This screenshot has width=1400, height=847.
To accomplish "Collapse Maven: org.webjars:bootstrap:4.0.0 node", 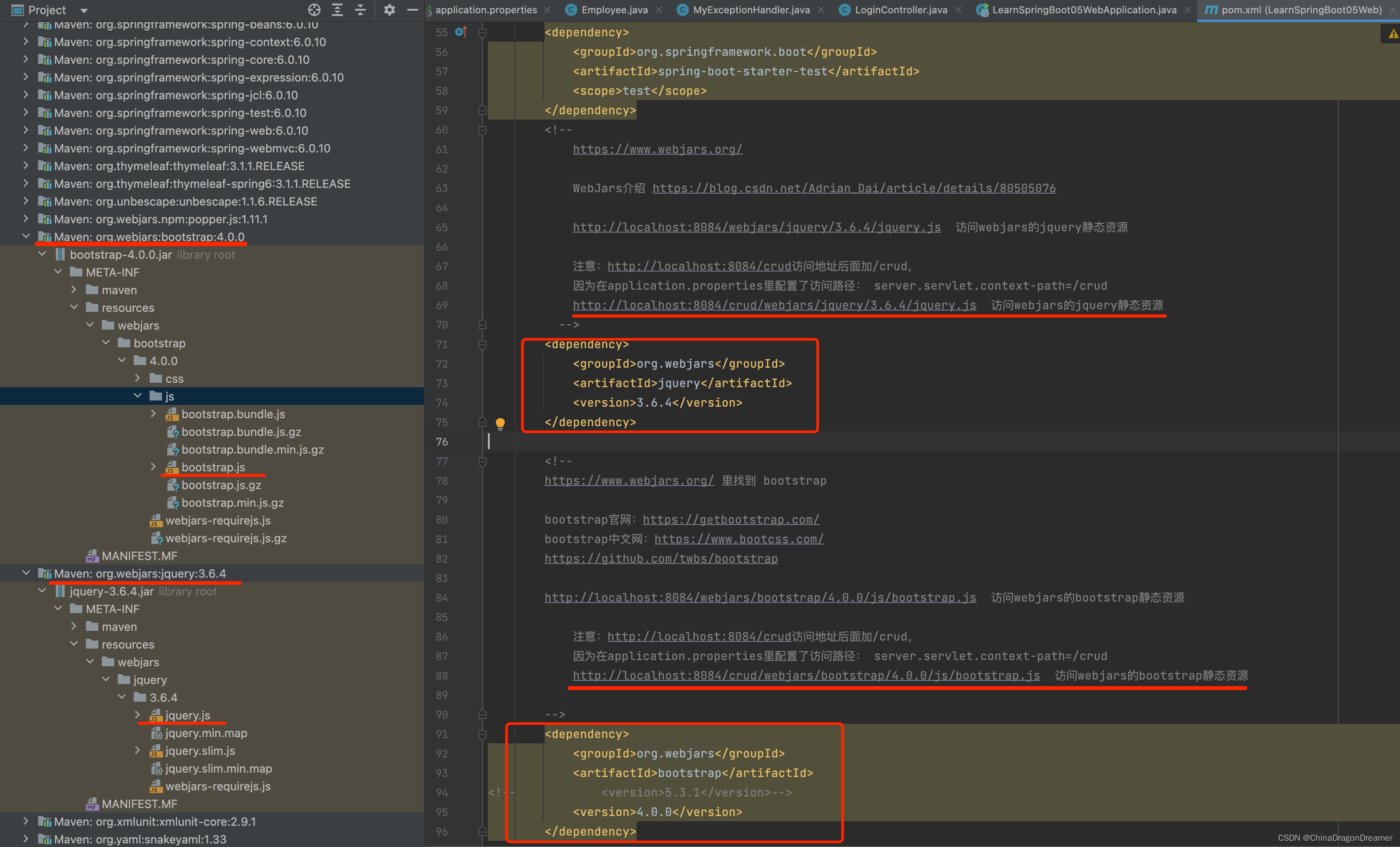I will click(x=26, y=237).
